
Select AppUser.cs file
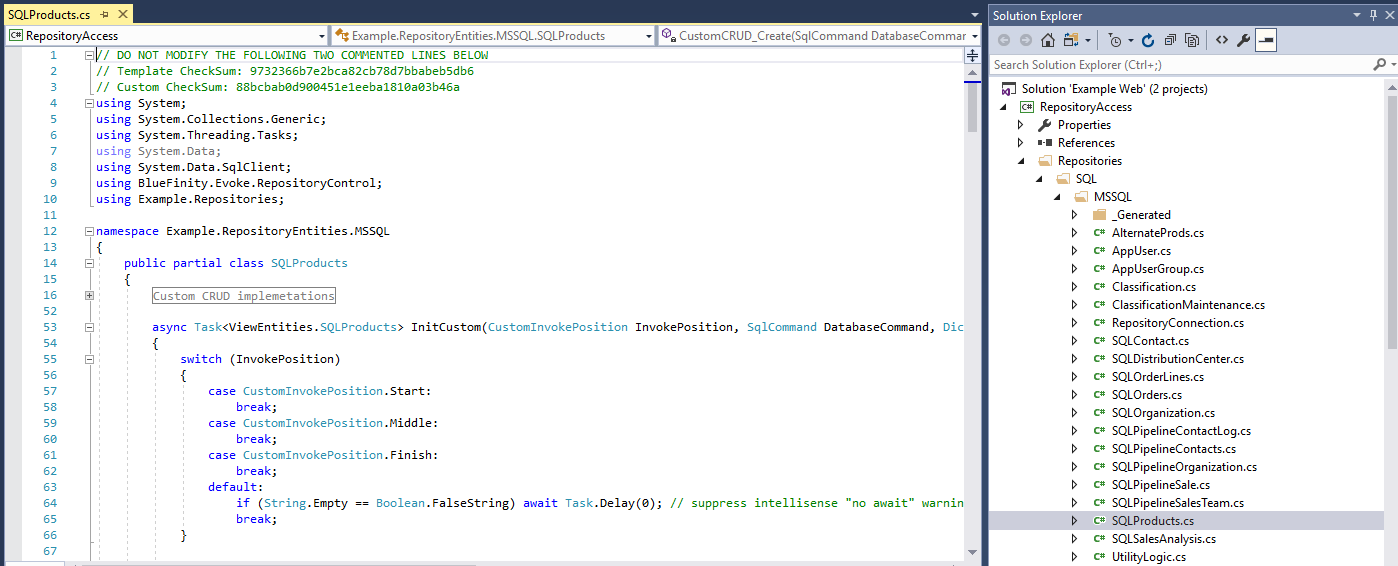pos(1141,251)
